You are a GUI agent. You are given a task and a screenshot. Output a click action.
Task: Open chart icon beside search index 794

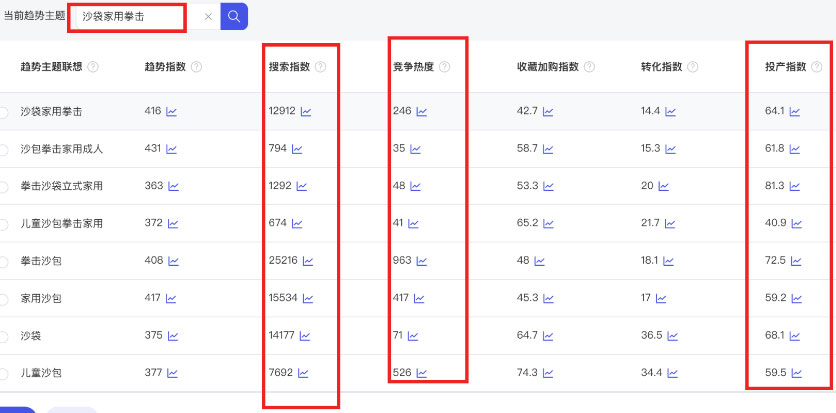coord(297,149)
